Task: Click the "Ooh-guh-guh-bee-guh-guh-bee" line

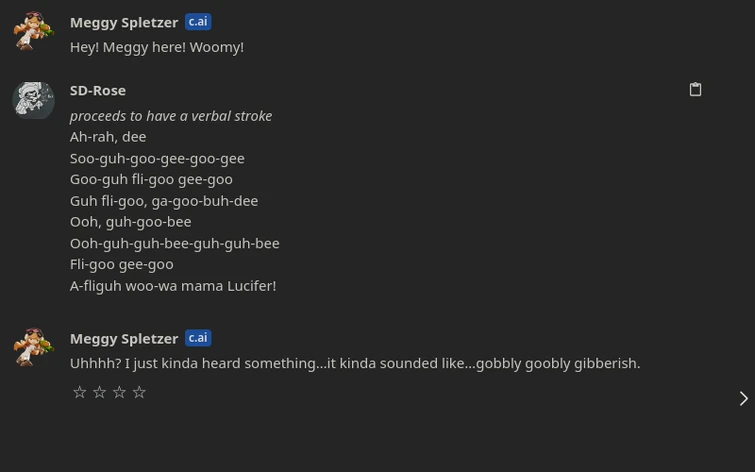Action: point(174,242)
